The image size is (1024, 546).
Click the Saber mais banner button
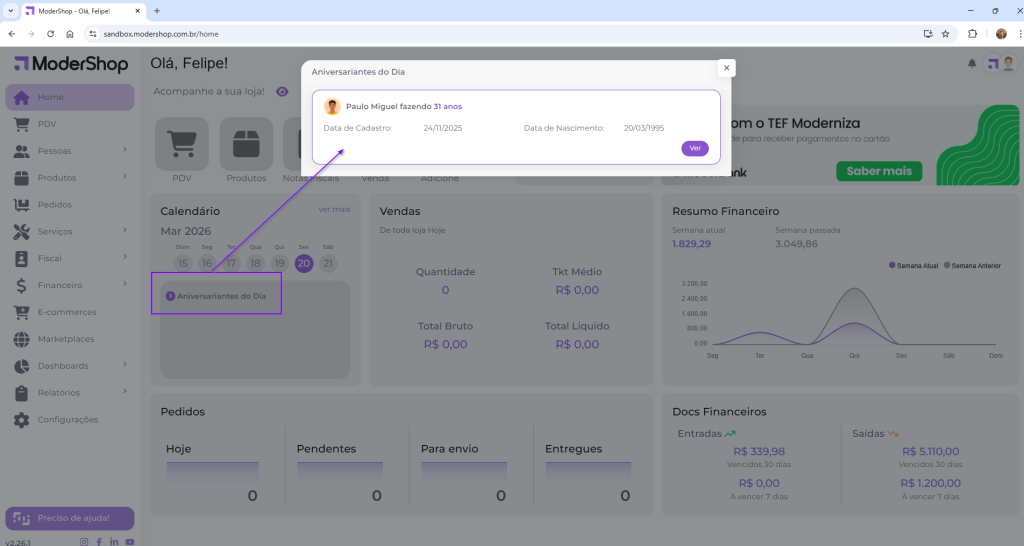(878, 171)
